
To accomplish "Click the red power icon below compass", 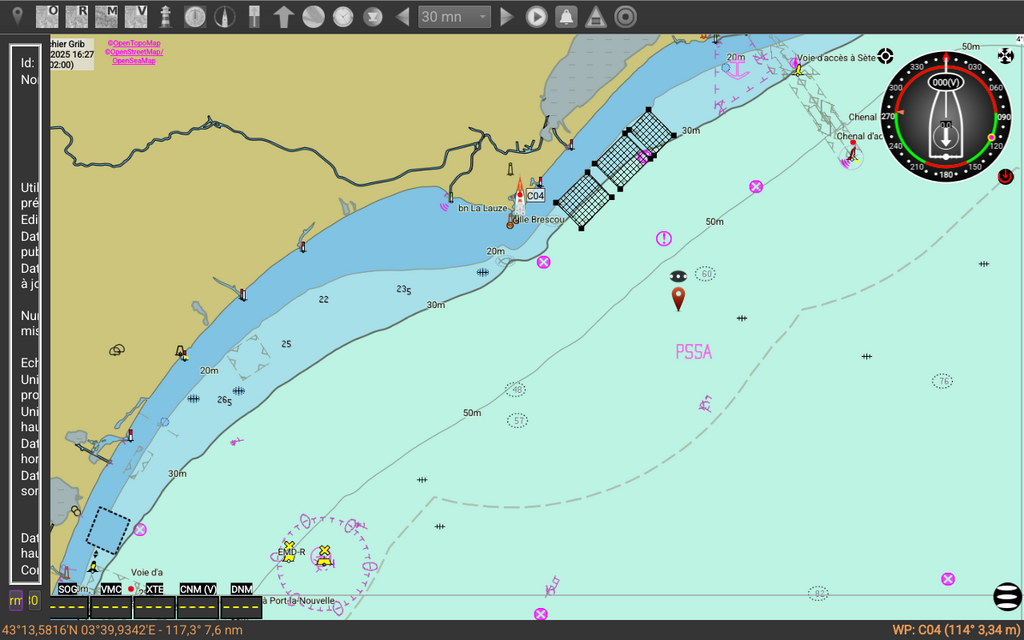I will pos(1006,176).
